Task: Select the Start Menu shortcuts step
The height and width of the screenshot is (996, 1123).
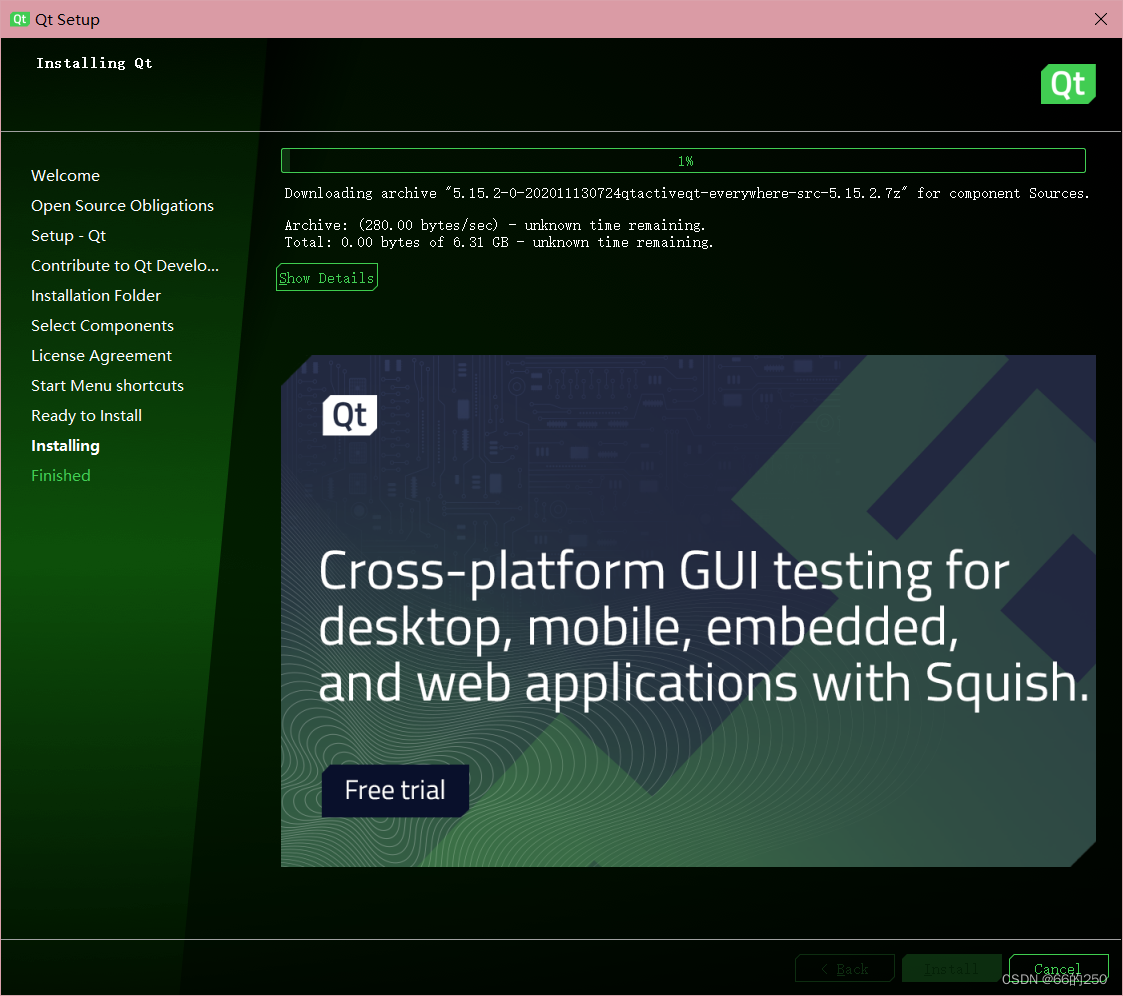Action: click(107, 386)
